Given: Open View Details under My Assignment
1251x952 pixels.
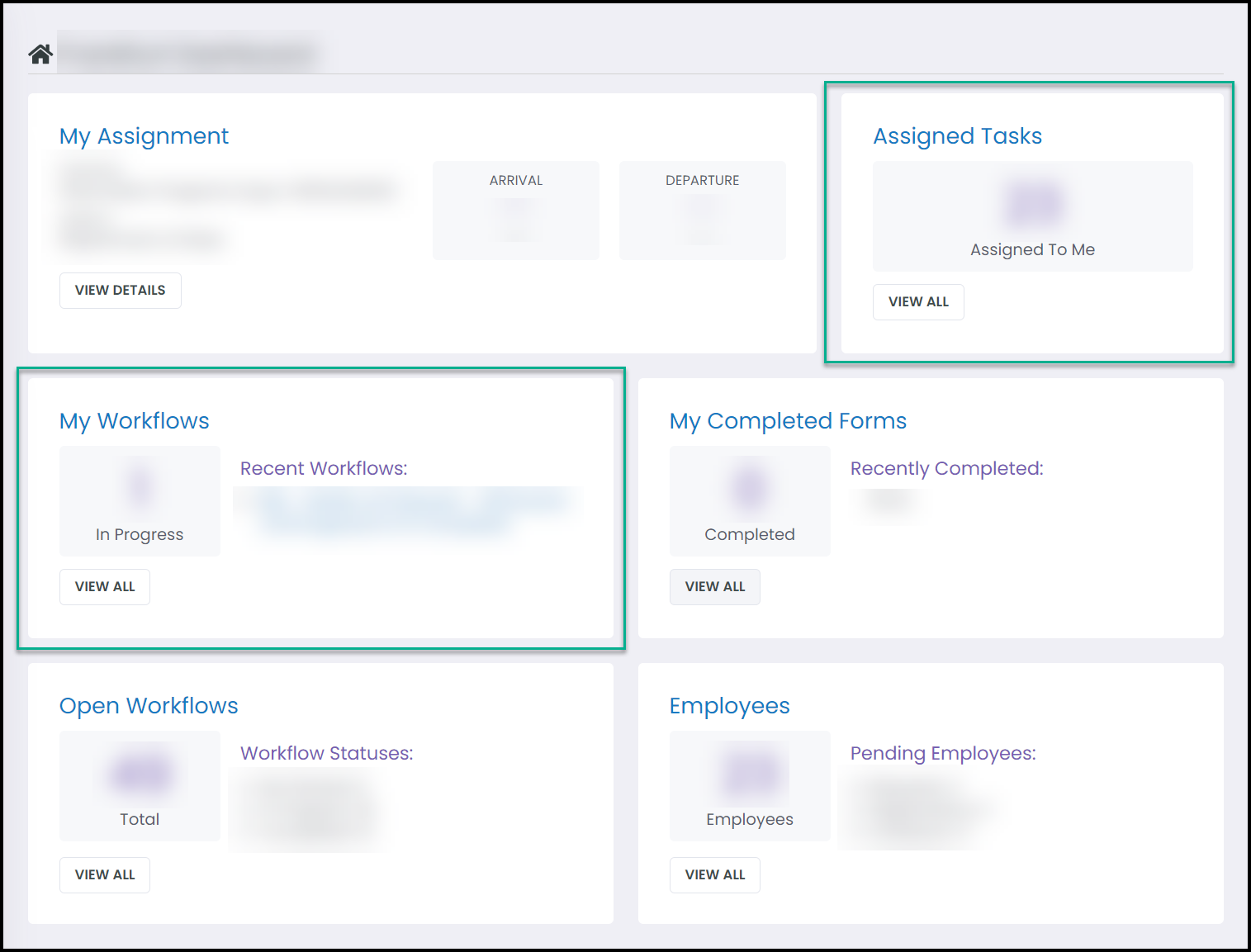Looking at the screenshot, I should pyautogui.click(x=121, y=291).
